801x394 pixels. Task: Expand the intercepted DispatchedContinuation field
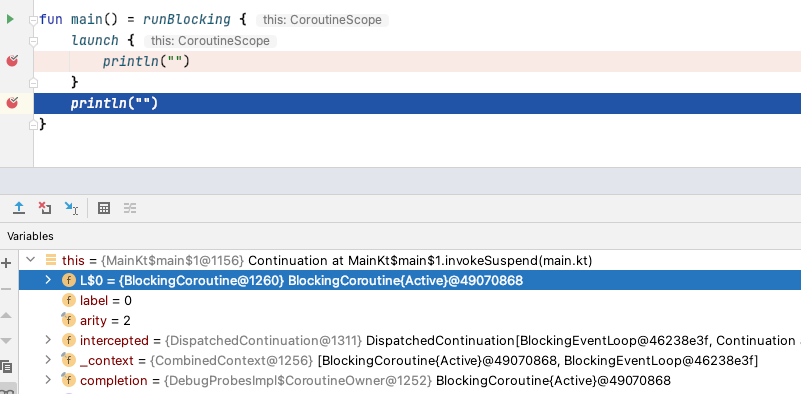coord(48,340)
